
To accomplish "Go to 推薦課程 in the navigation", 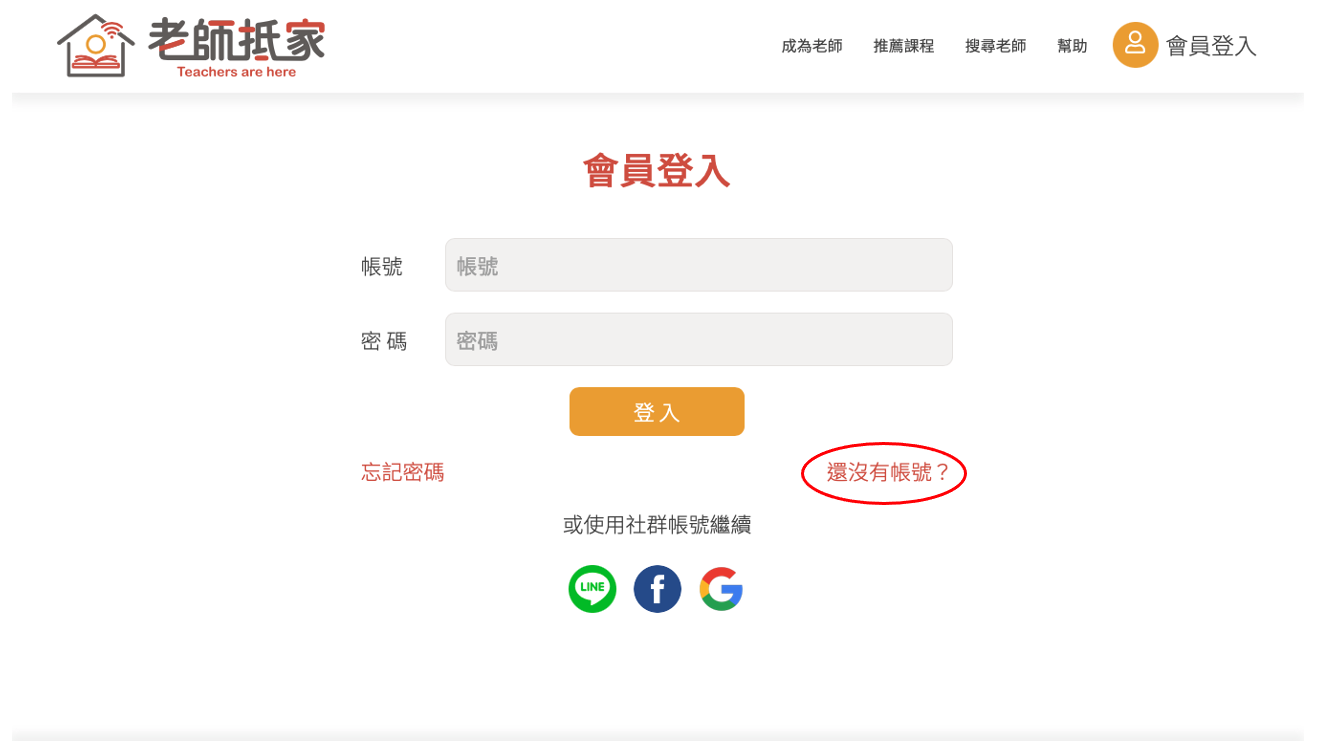I will (904, 46).
